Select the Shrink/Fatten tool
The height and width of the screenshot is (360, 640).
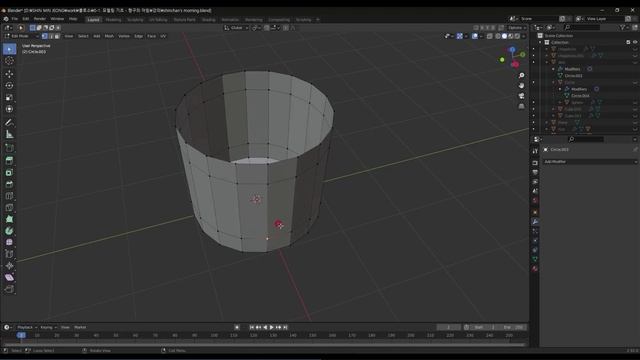(9, 266)
